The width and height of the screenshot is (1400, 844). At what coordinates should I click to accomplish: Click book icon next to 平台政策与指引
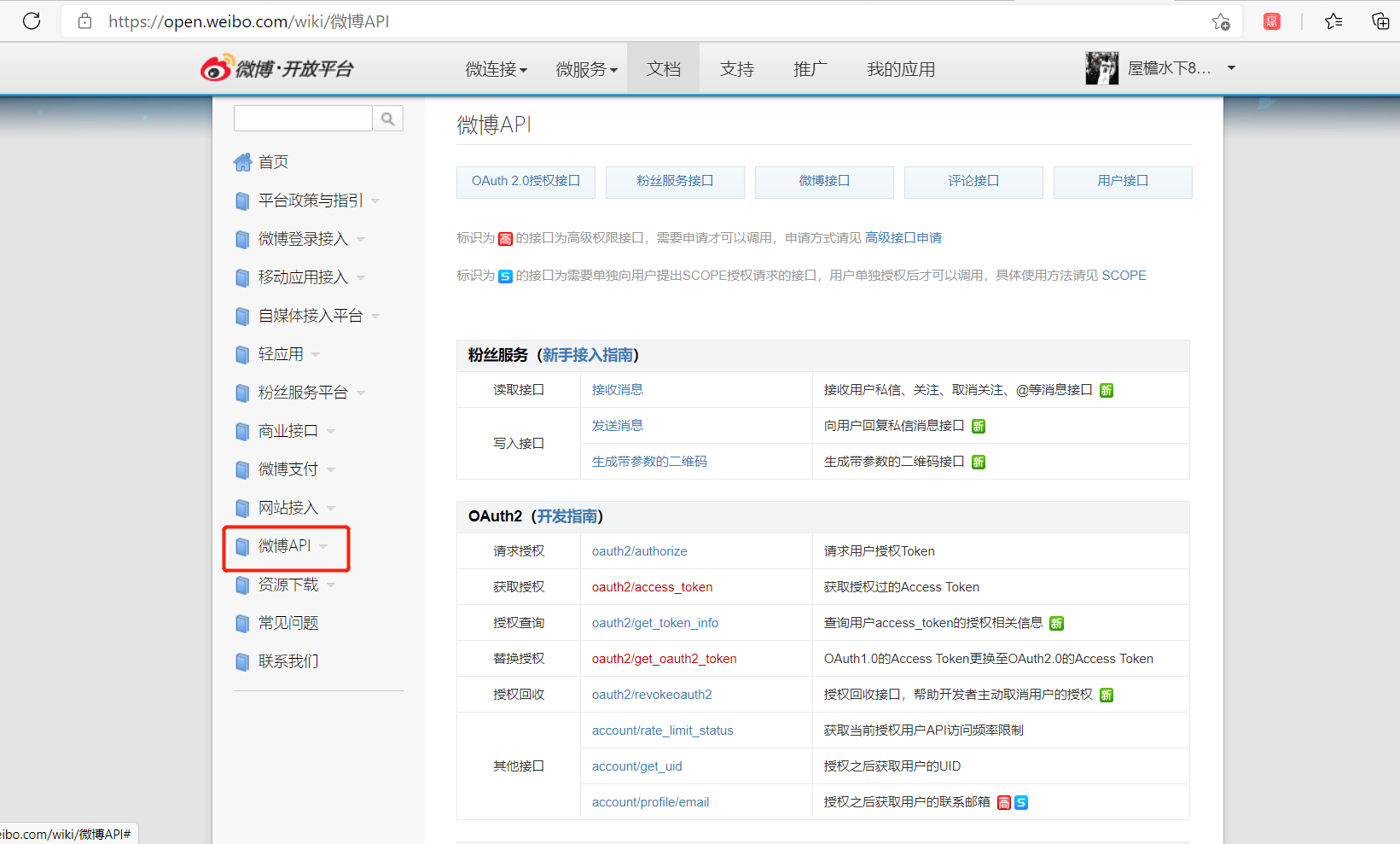[242, 201]
